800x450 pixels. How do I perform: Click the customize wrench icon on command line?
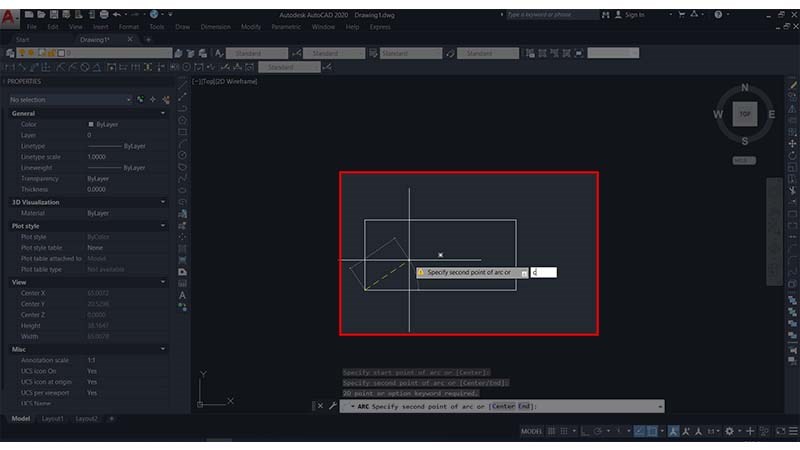[332, 406]
